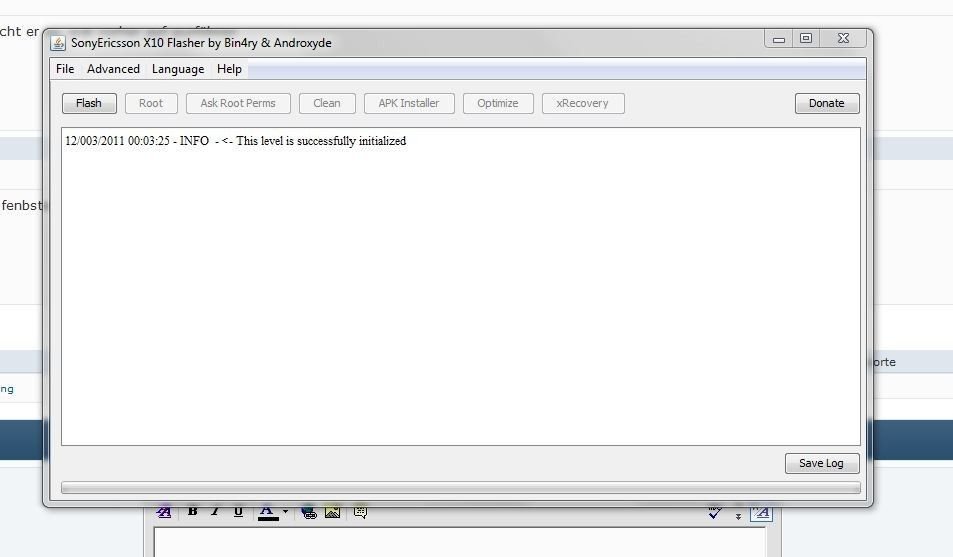Screen dimensions: 953x557
Task: Click the Java icon in the title bar
Action: pyautogui.click(x=58, y=43)
